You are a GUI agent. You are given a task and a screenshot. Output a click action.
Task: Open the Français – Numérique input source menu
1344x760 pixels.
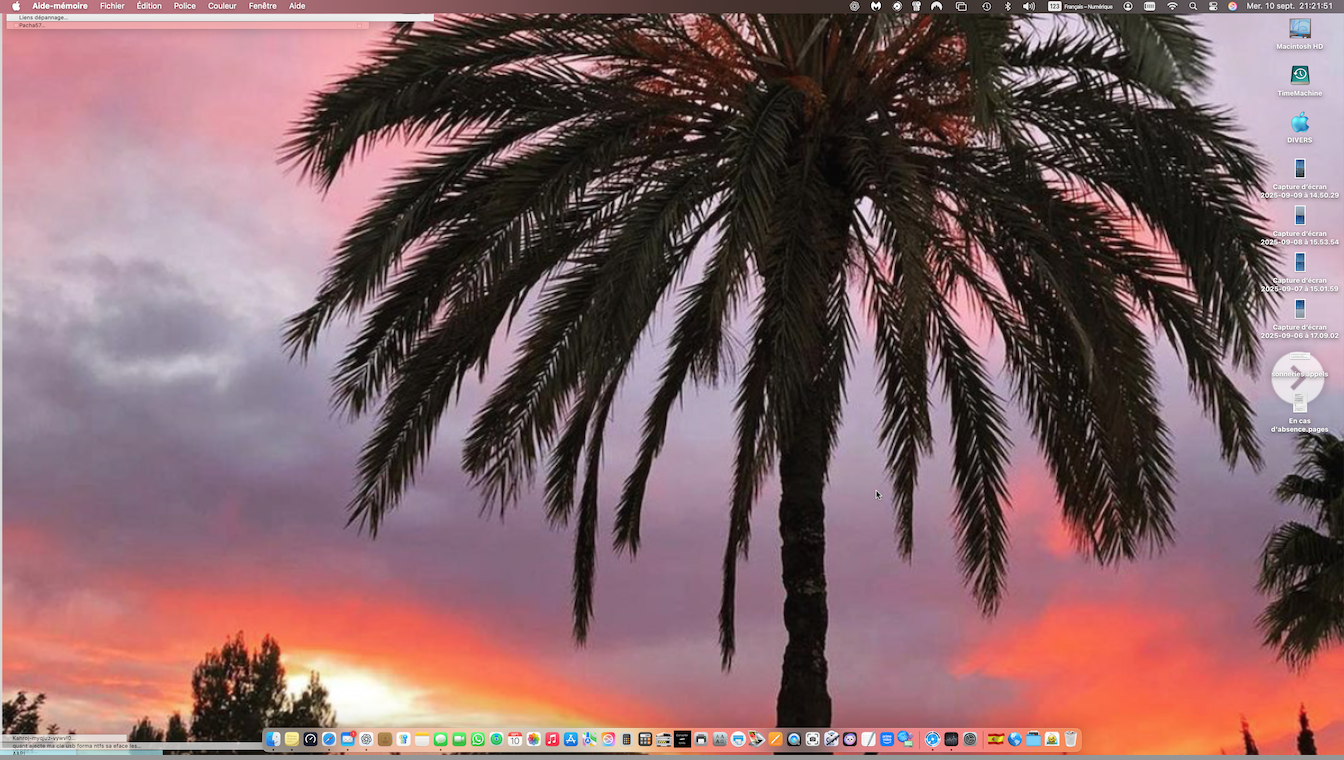point(1080,6)
